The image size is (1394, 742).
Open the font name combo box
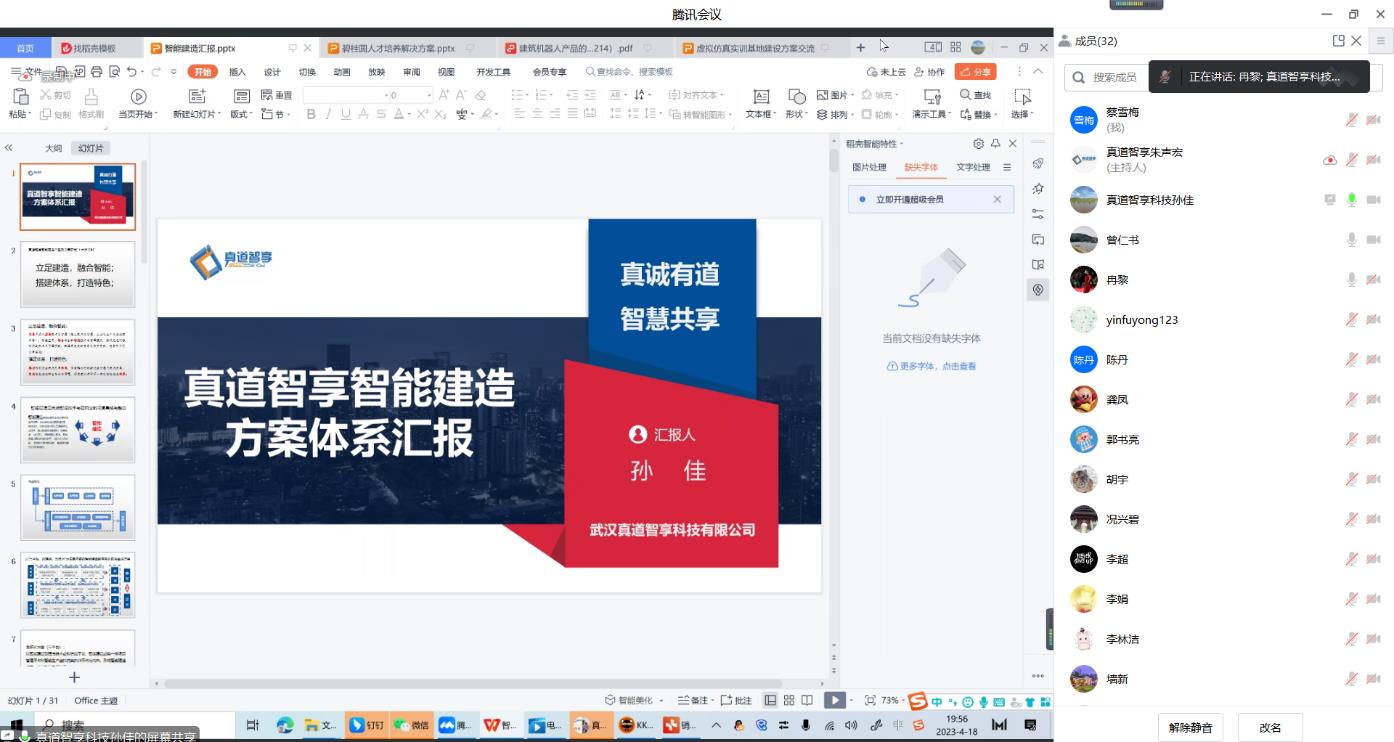pyautogui.click(x=343, y=95)
